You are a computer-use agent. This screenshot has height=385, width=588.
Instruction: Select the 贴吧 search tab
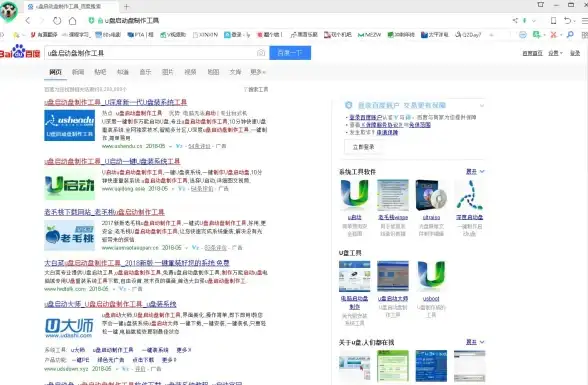100,72
